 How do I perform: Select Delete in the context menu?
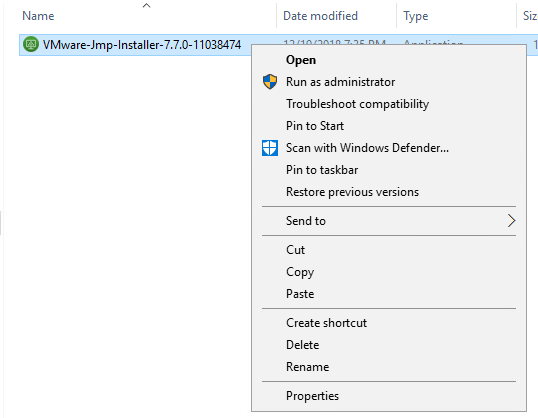point(389,345)
